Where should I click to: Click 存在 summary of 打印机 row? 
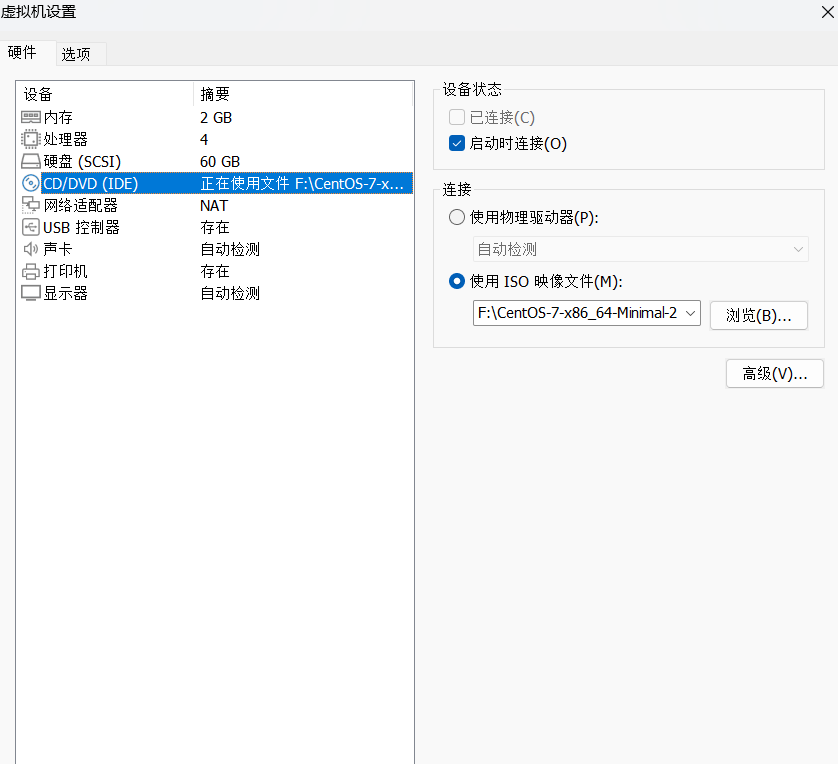click(215, 271)
